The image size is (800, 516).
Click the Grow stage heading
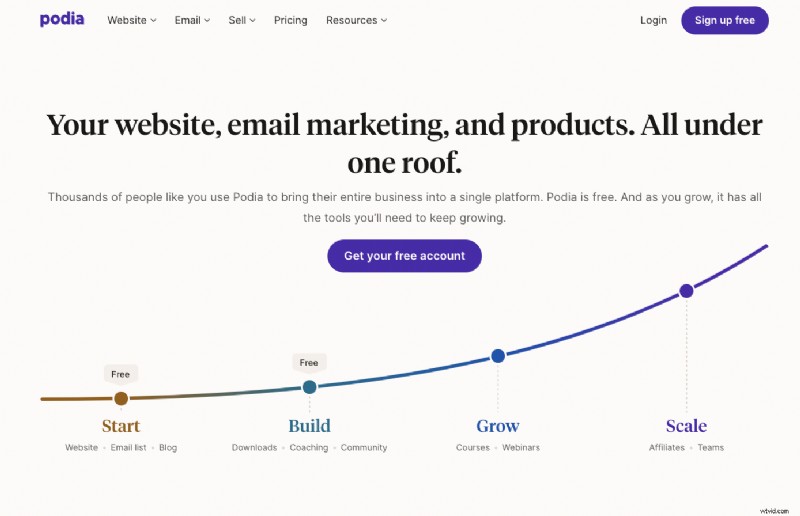498,426
